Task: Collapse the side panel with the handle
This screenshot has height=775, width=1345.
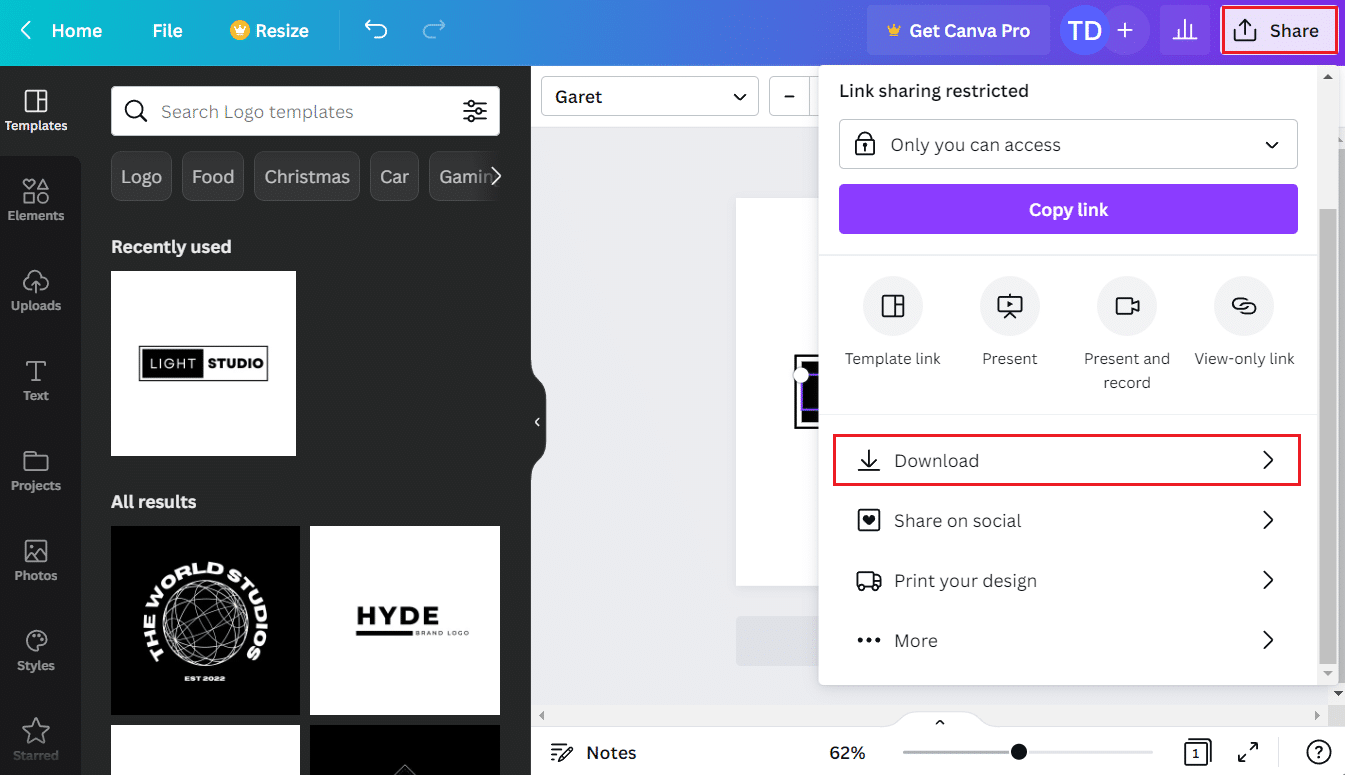Action: tap(537, 422)
